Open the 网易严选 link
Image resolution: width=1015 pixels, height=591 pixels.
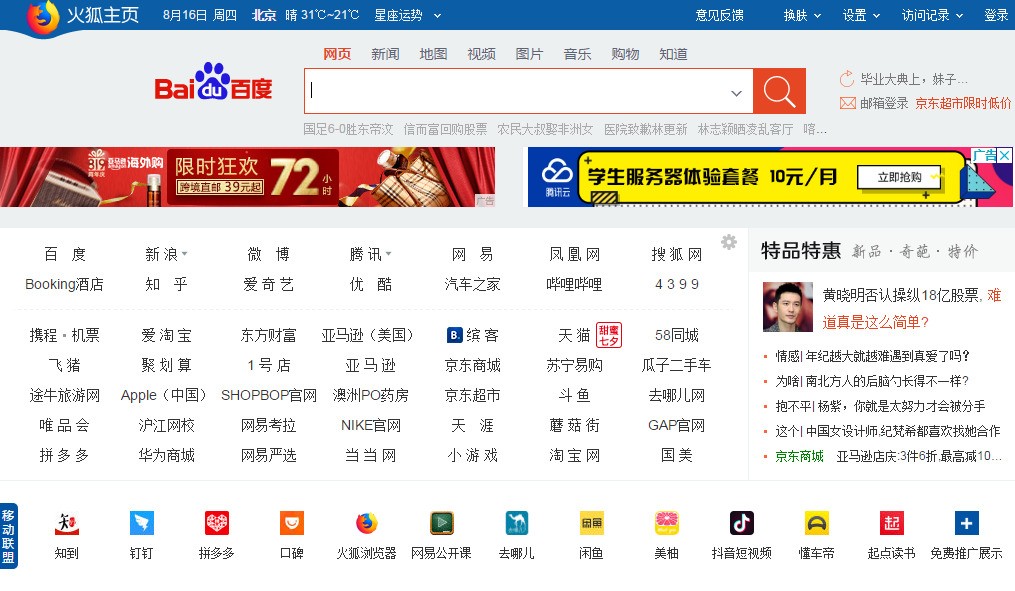click(x=269, y=455)
